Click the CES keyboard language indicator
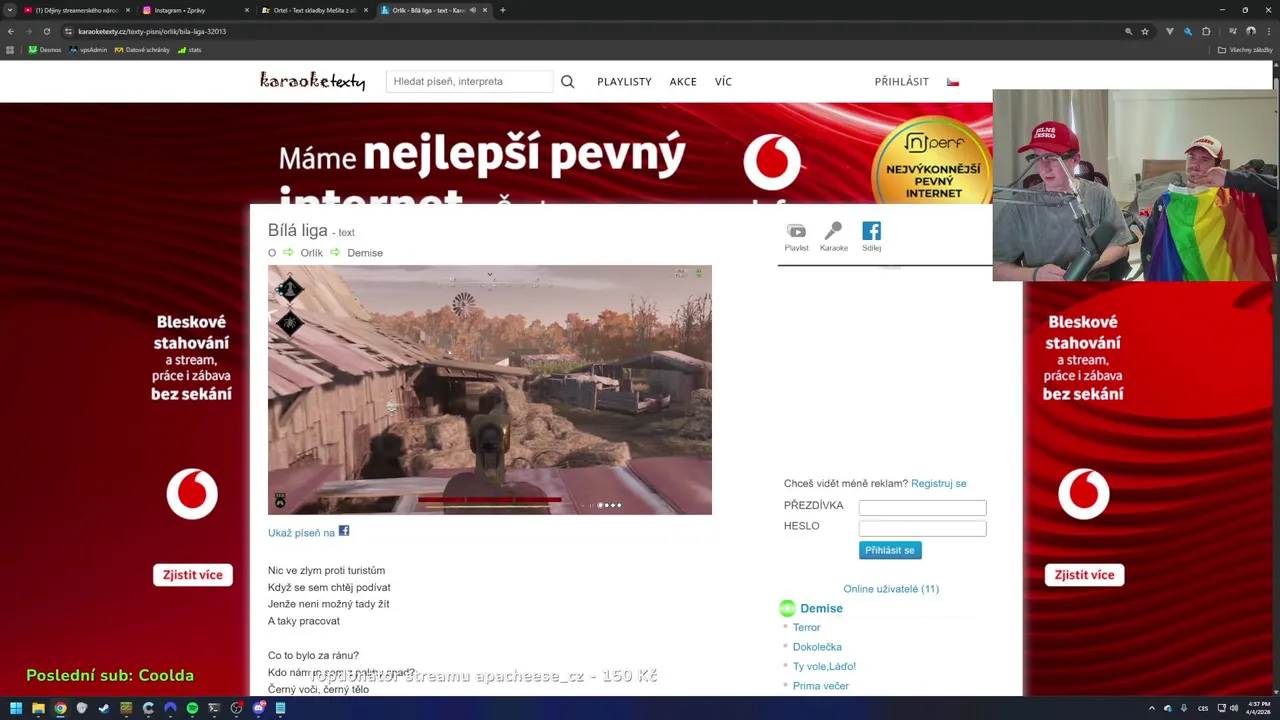The width and height of the screenshot is (1280, 720). pyautogui.click(x=1203, y=708)
